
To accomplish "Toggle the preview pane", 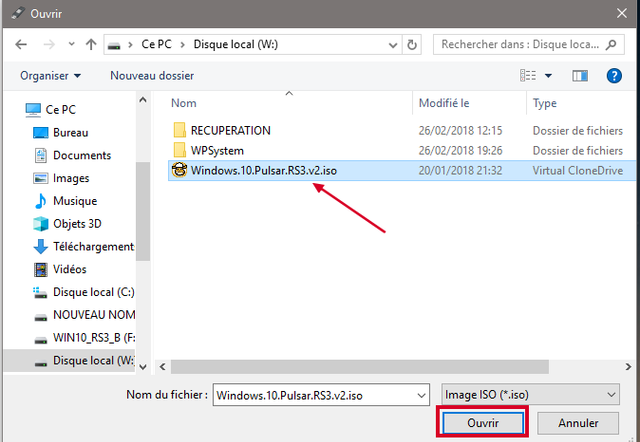I will coord(580,76).
